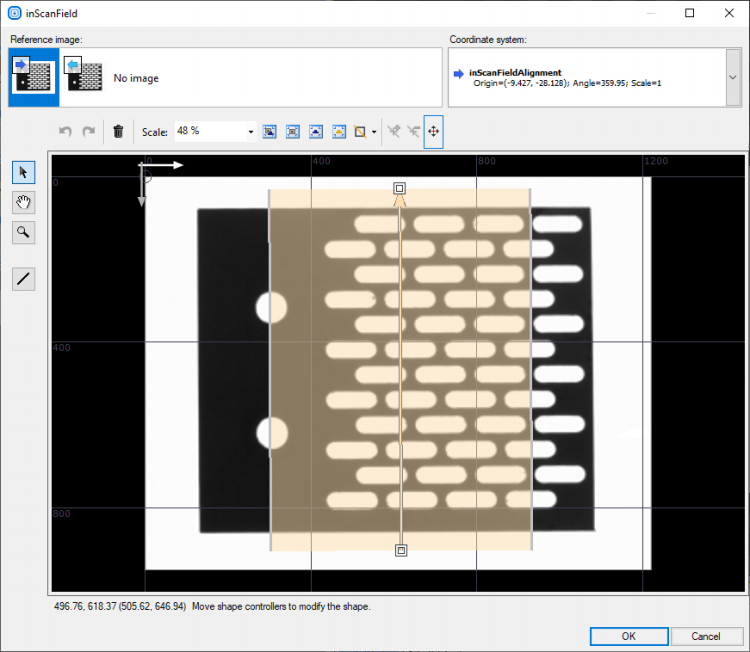
Task: Expand the Coordinate system dropdown
Action: 733,77
